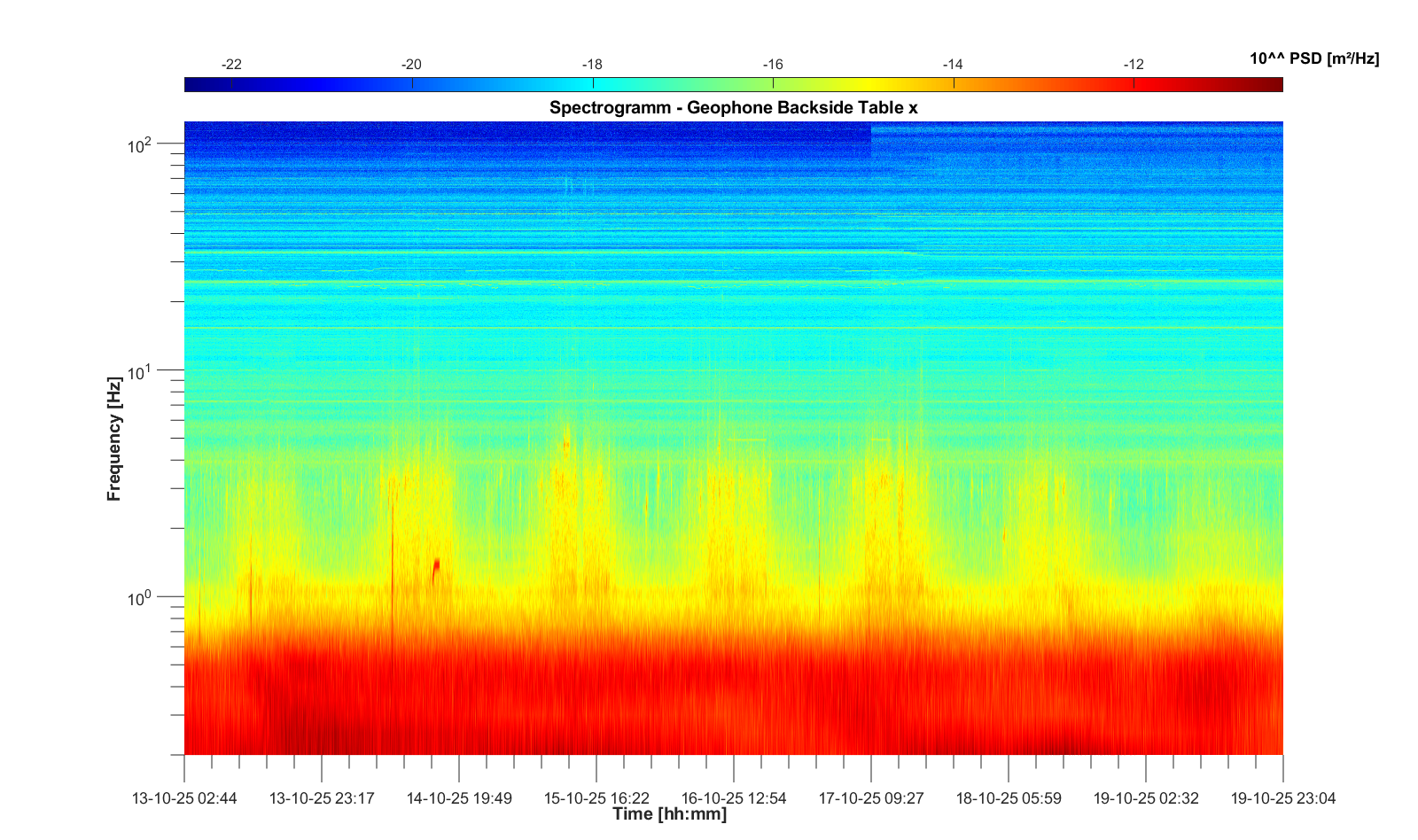
Task: Click the '19-10-25 23:04' time tick label
Action: (1282, 798)
